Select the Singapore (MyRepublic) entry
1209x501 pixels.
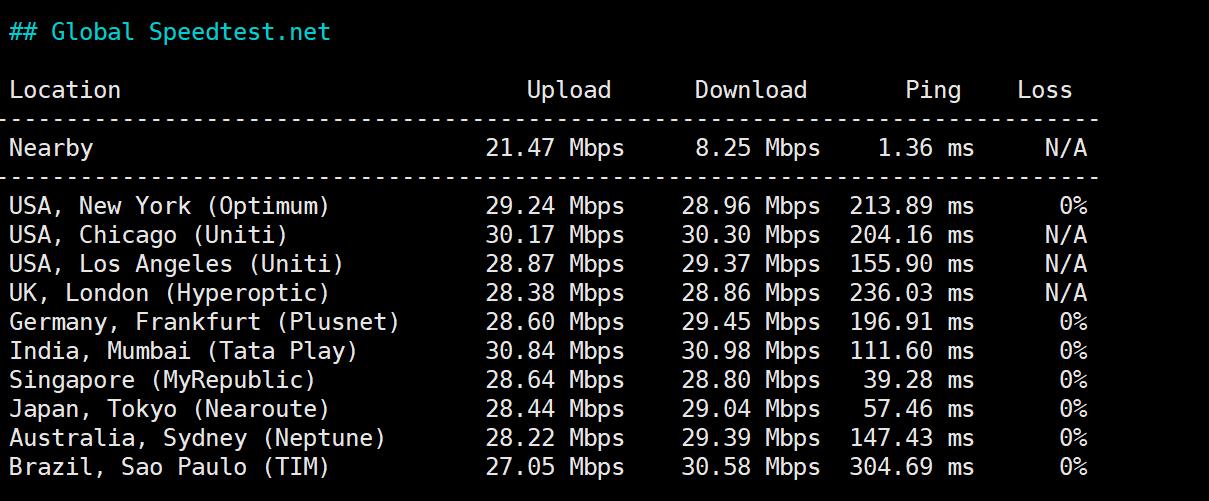click(162, 380)
